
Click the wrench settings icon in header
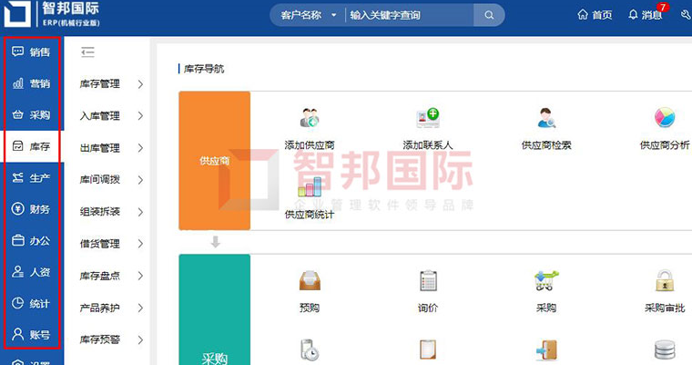[686, 15]
